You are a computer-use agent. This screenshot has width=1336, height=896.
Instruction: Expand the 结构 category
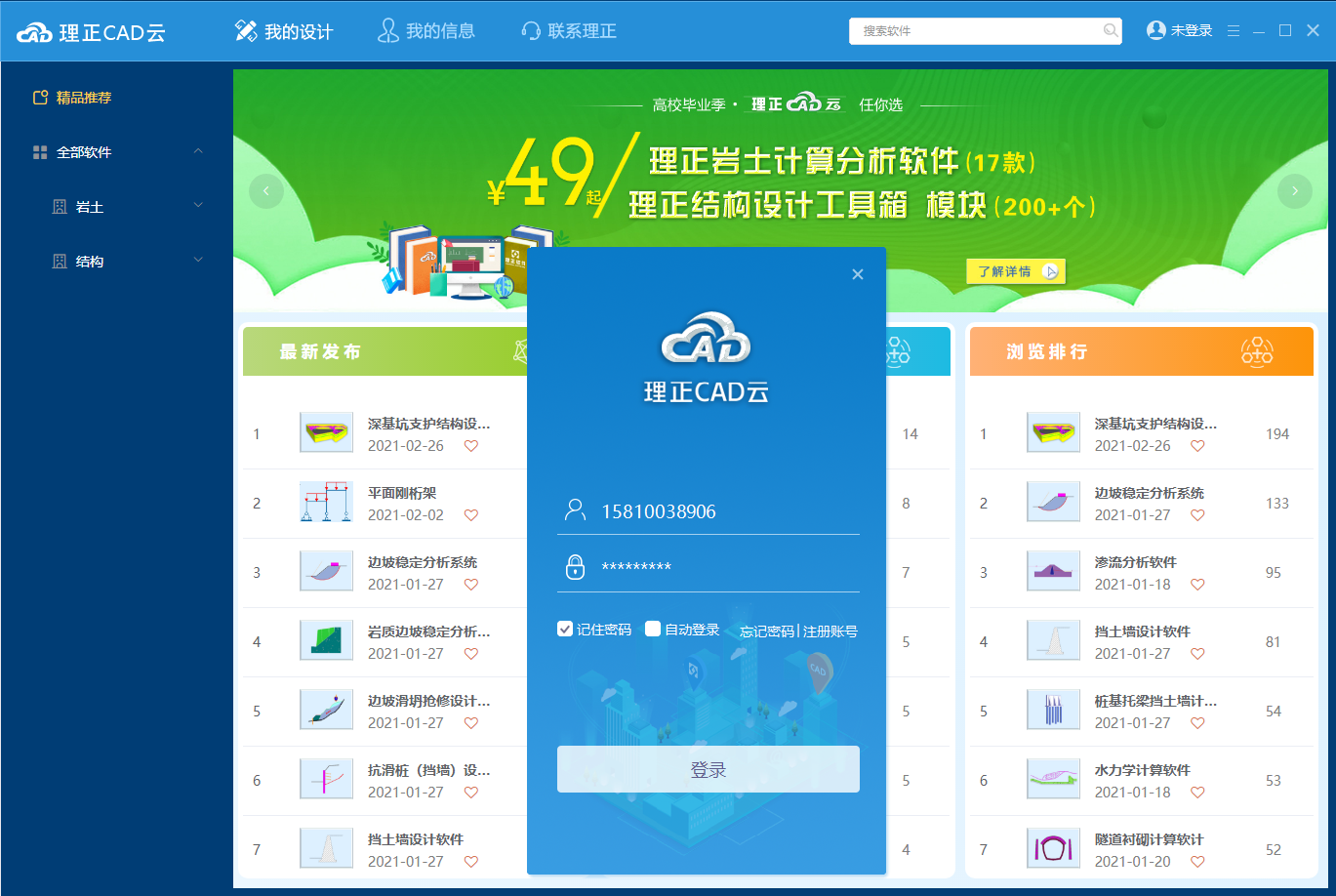point(199,261)
